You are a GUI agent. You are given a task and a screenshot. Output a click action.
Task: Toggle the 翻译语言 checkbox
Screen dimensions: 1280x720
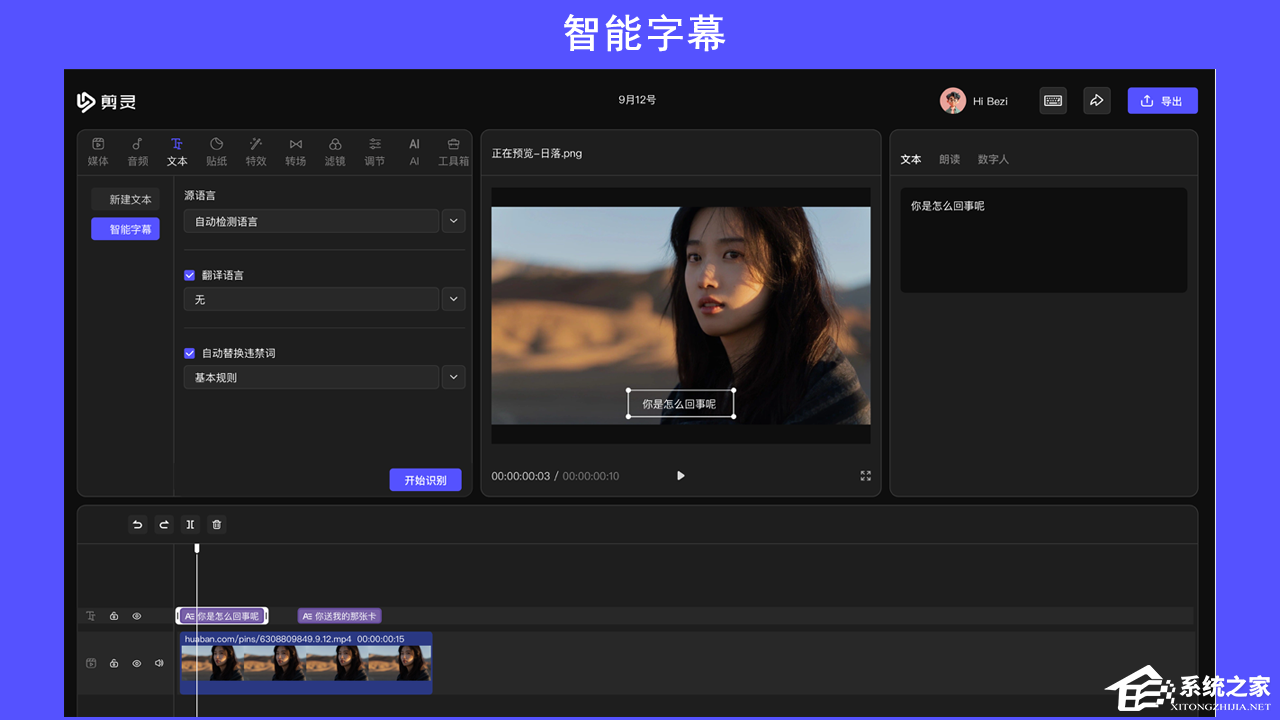click(190, 275)
